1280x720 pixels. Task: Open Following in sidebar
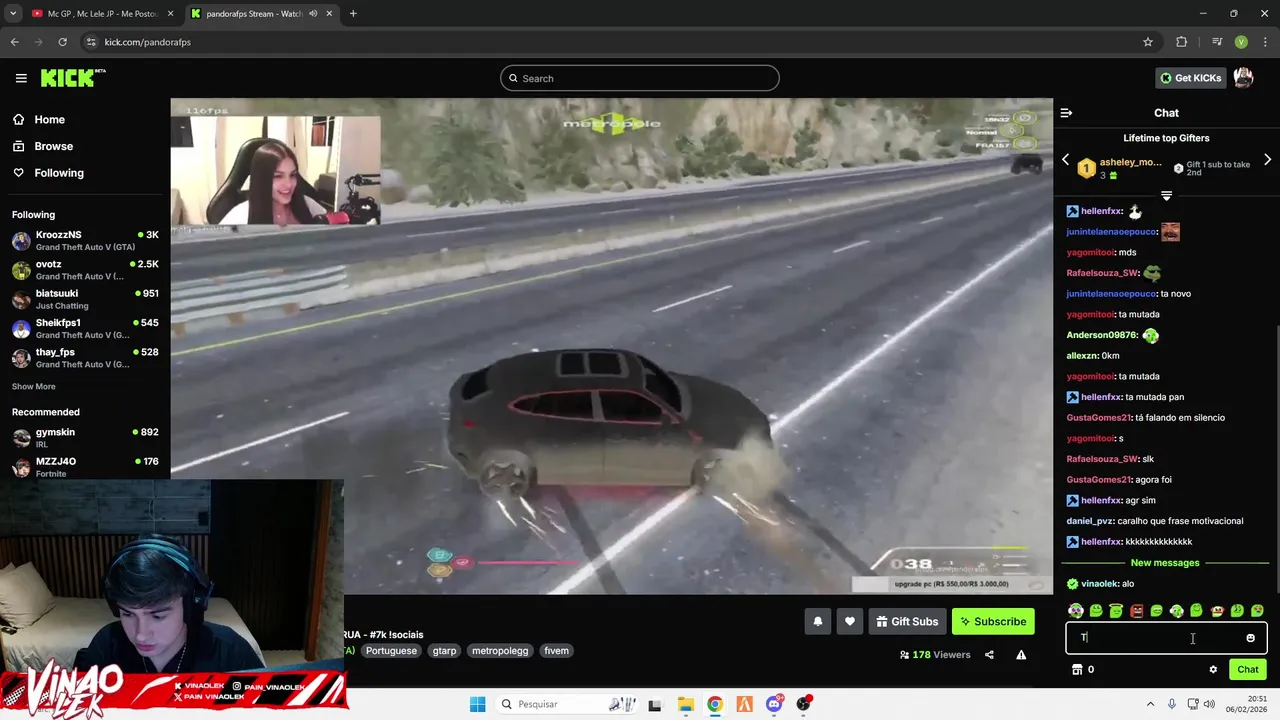(x=47, y=173)
